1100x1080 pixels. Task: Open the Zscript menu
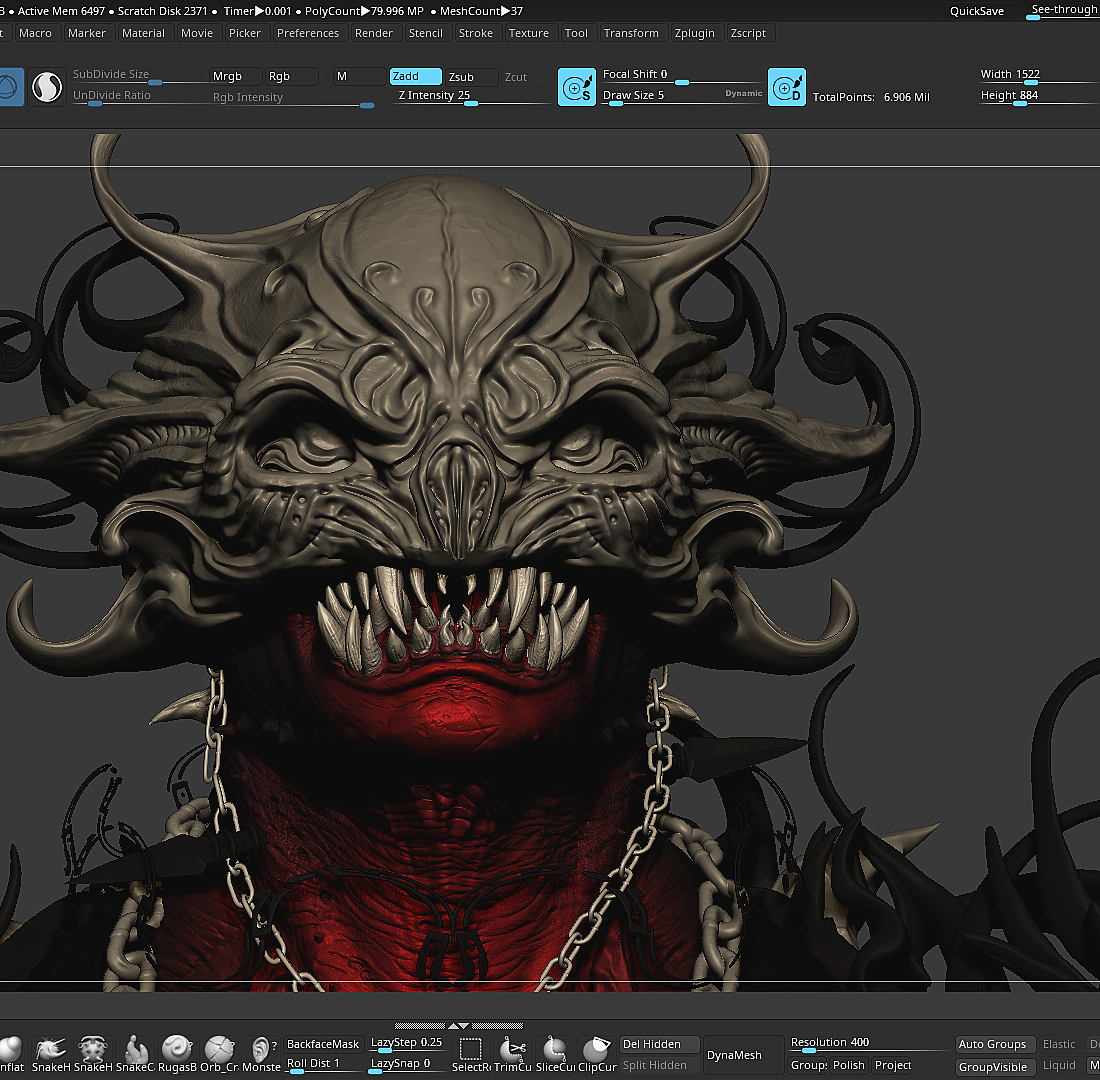click(749, 33)
